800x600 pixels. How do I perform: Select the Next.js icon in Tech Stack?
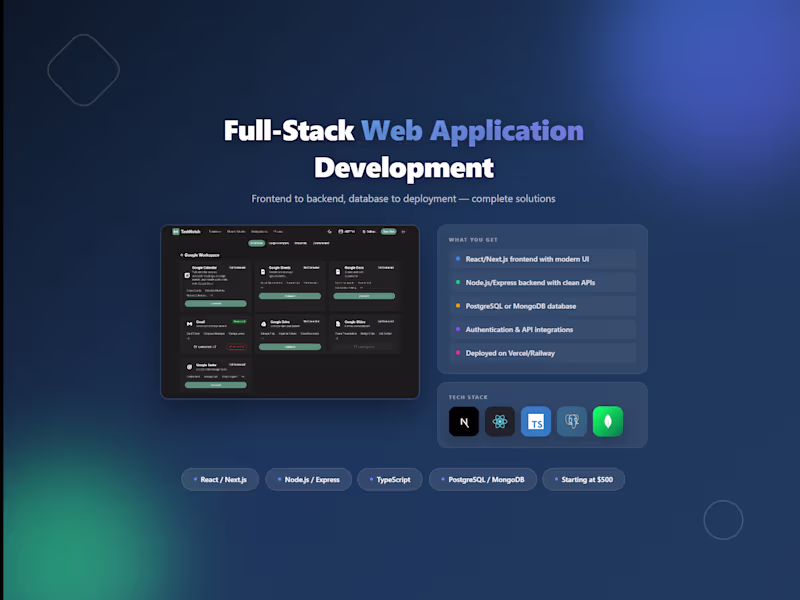point(464,422)
